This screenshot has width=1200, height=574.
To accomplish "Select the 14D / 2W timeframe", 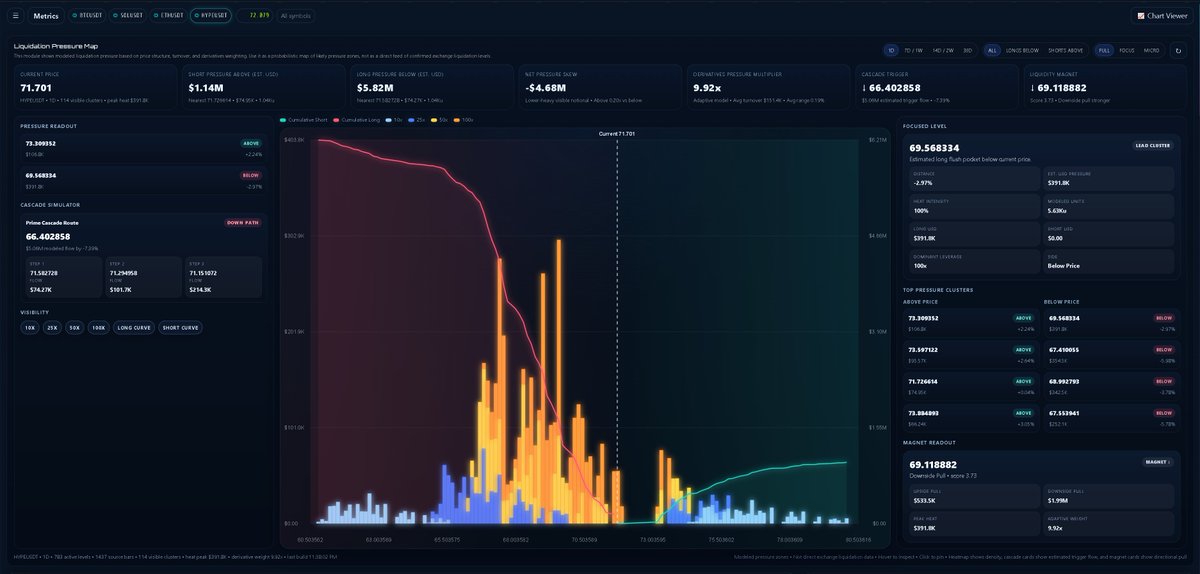I will coord(944,50).
